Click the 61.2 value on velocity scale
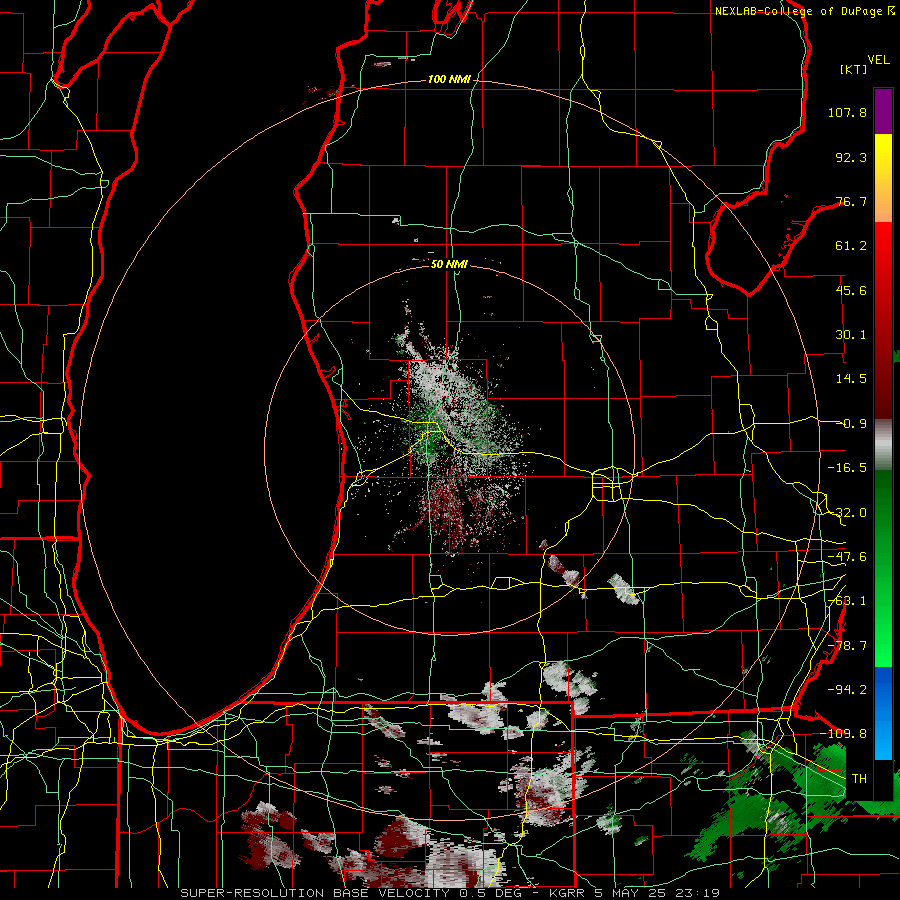900x900 pixels. point(851,246)
